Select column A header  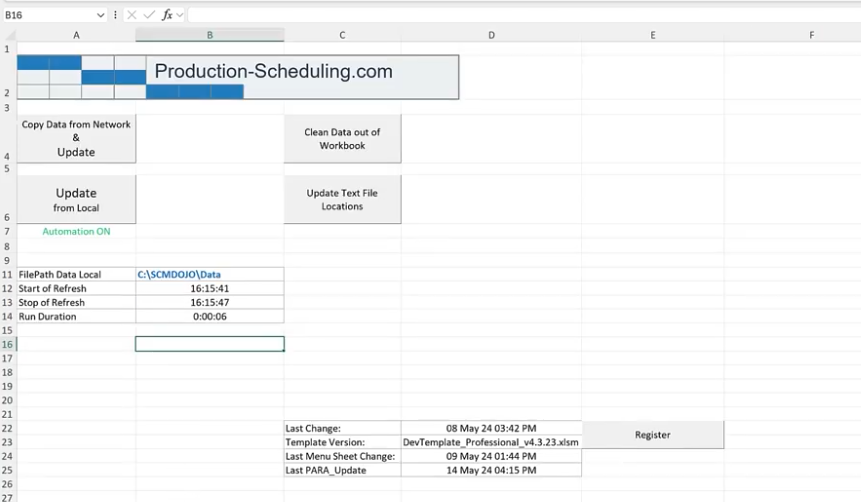(x=76, y=35)
